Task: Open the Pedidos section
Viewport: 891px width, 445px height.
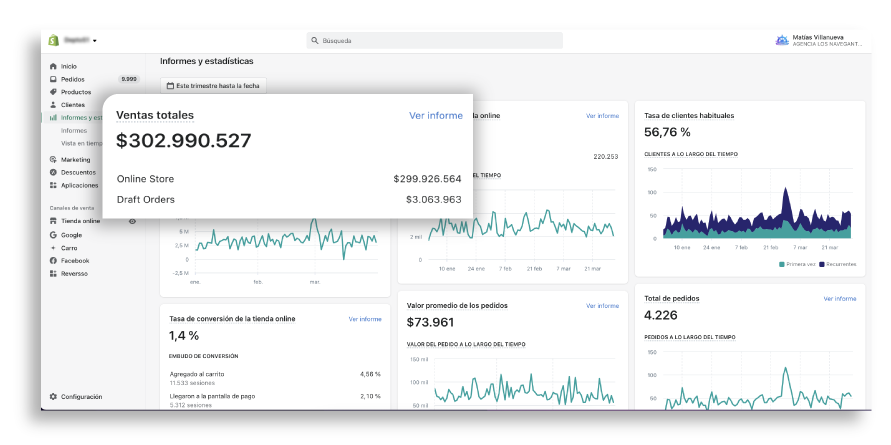Action: click(73, 80)
